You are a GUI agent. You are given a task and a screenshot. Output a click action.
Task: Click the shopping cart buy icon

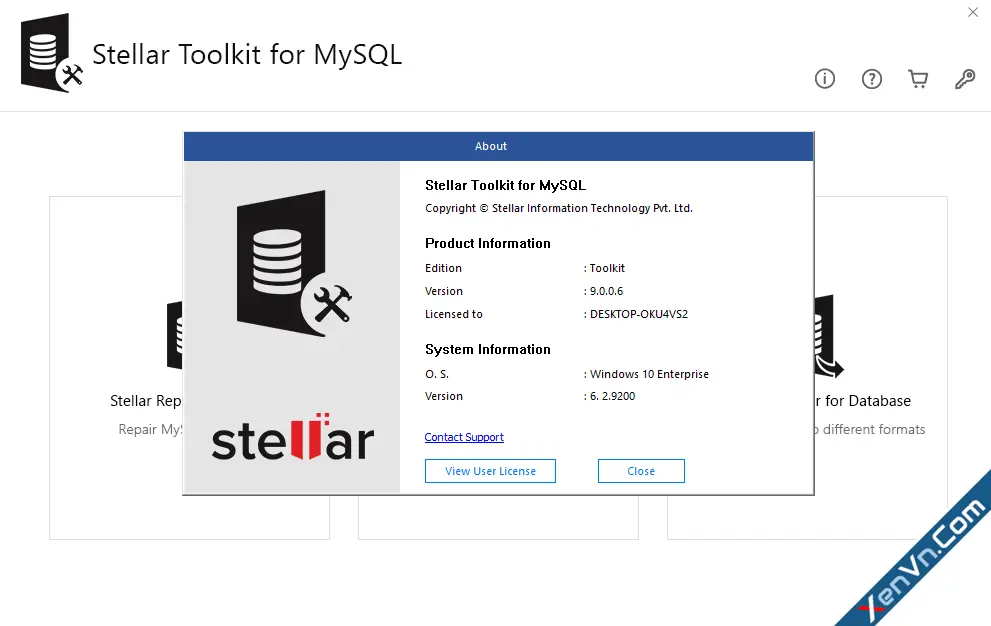pyautogui.click(x=918, y=79)
